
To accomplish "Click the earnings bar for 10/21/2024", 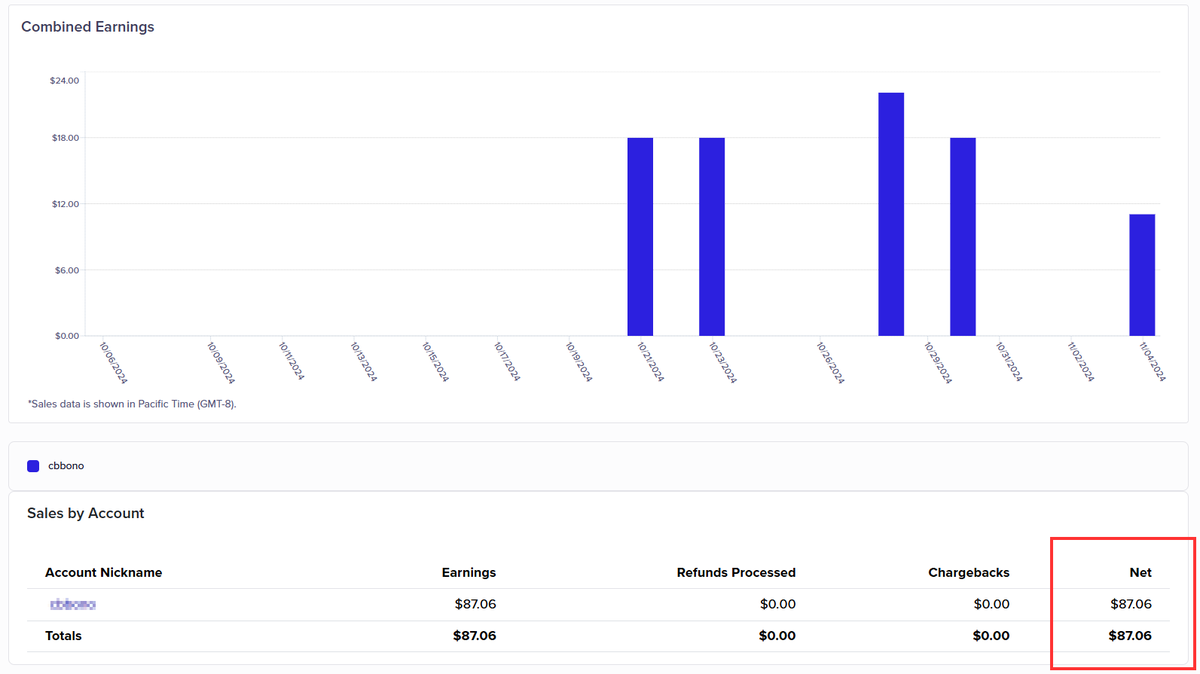I will pyautogui.click(x=639, y=235).
